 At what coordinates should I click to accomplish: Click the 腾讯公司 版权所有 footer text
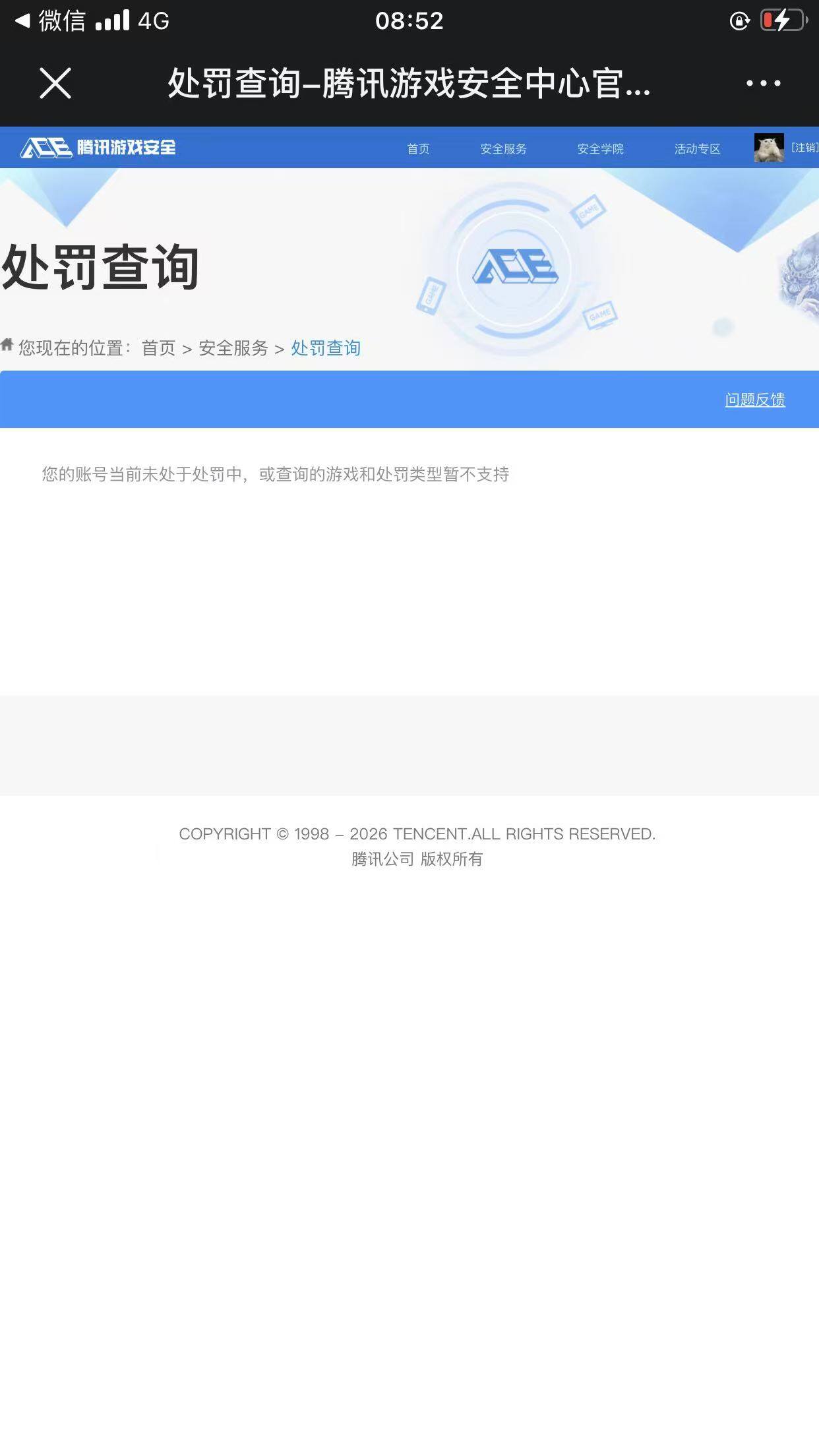point(417,859)
